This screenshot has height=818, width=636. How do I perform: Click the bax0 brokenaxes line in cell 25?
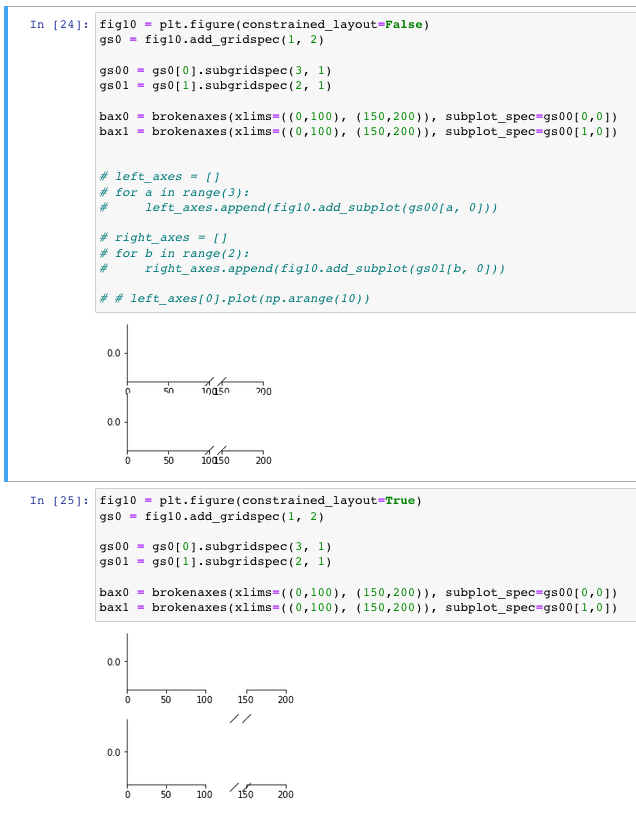358,593
